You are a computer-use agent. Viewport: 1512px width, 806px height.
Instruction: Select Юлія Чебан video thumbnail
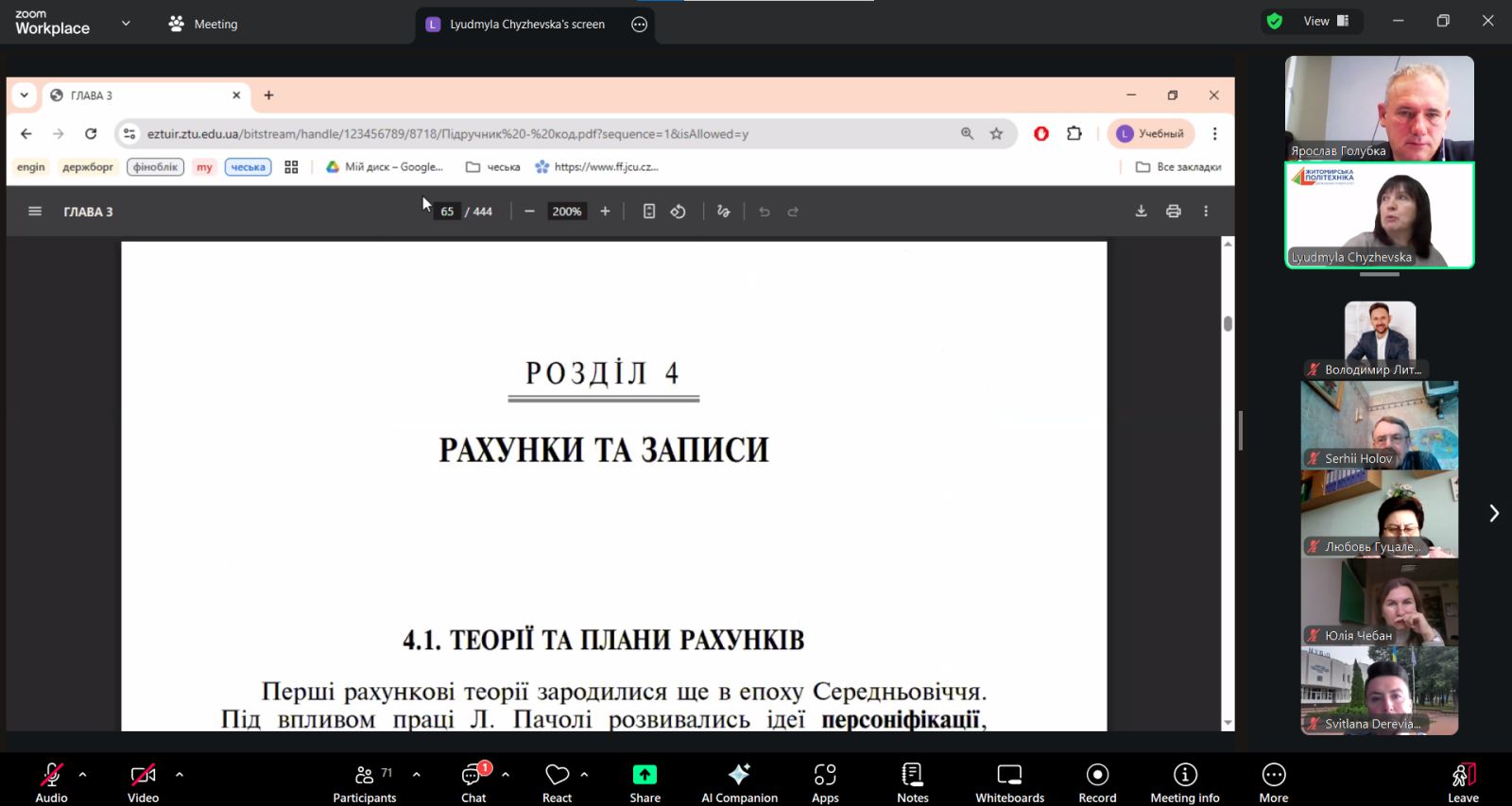(x=1380, y=602)
